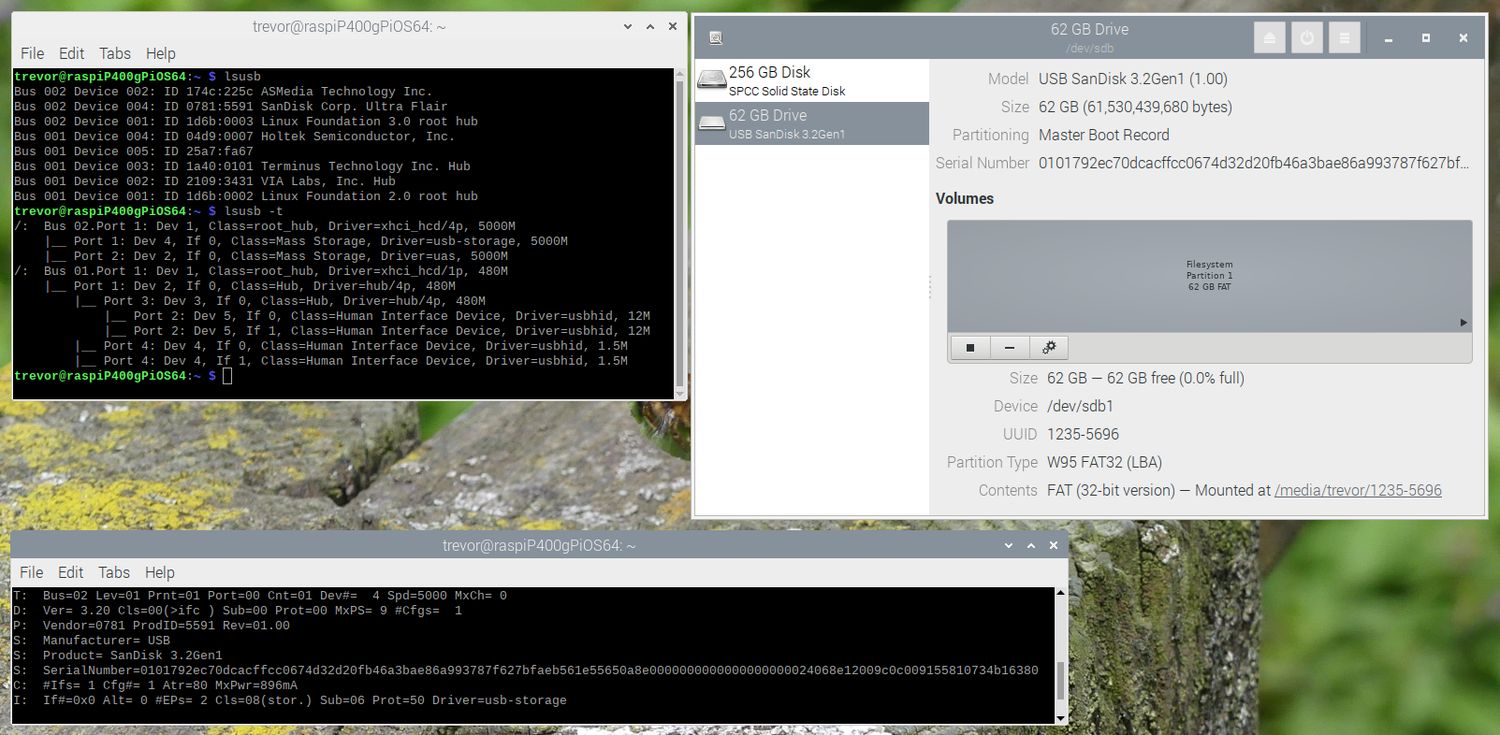Screen dimensions: 1500x735
Task: Open the Disks hamburger drive options menu
Action: click(x=1344, y=38)
